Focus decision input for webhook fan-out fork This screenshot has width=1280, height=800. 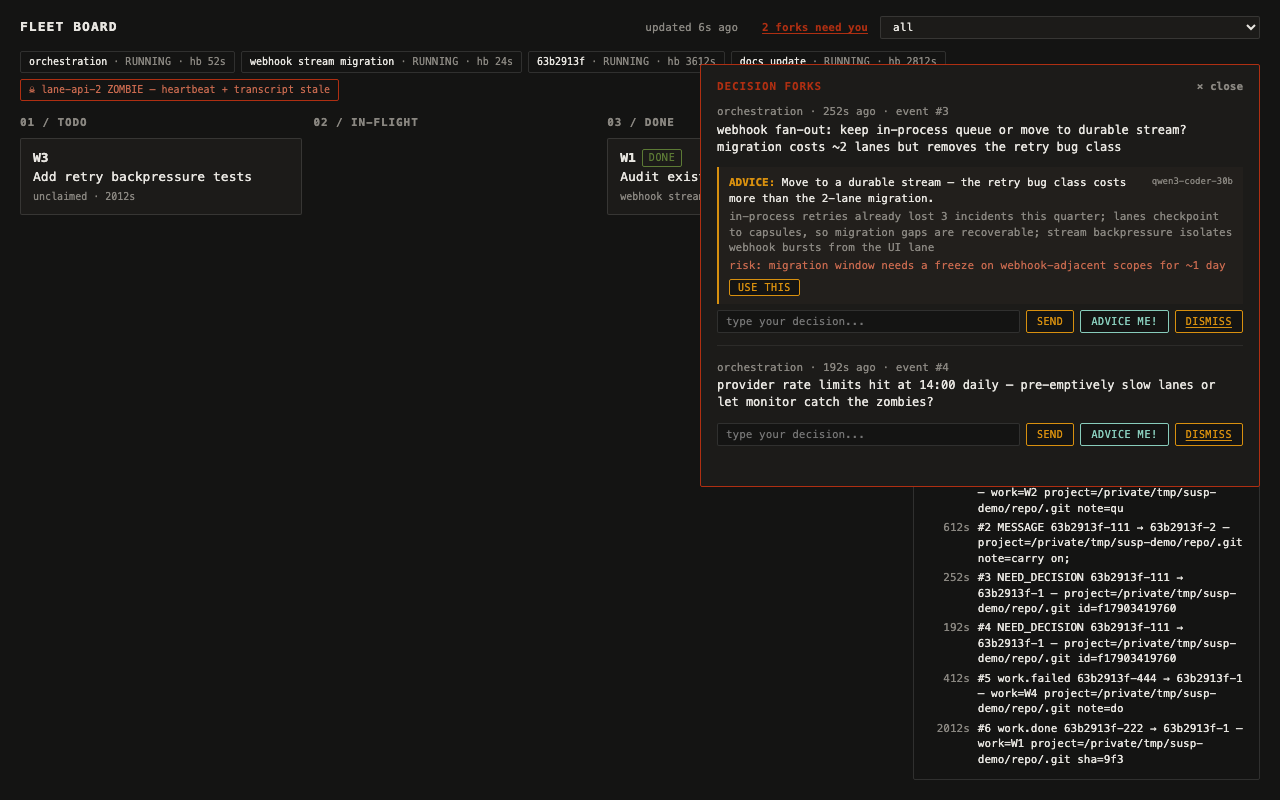pyautogui.click(x=868, y=322)
